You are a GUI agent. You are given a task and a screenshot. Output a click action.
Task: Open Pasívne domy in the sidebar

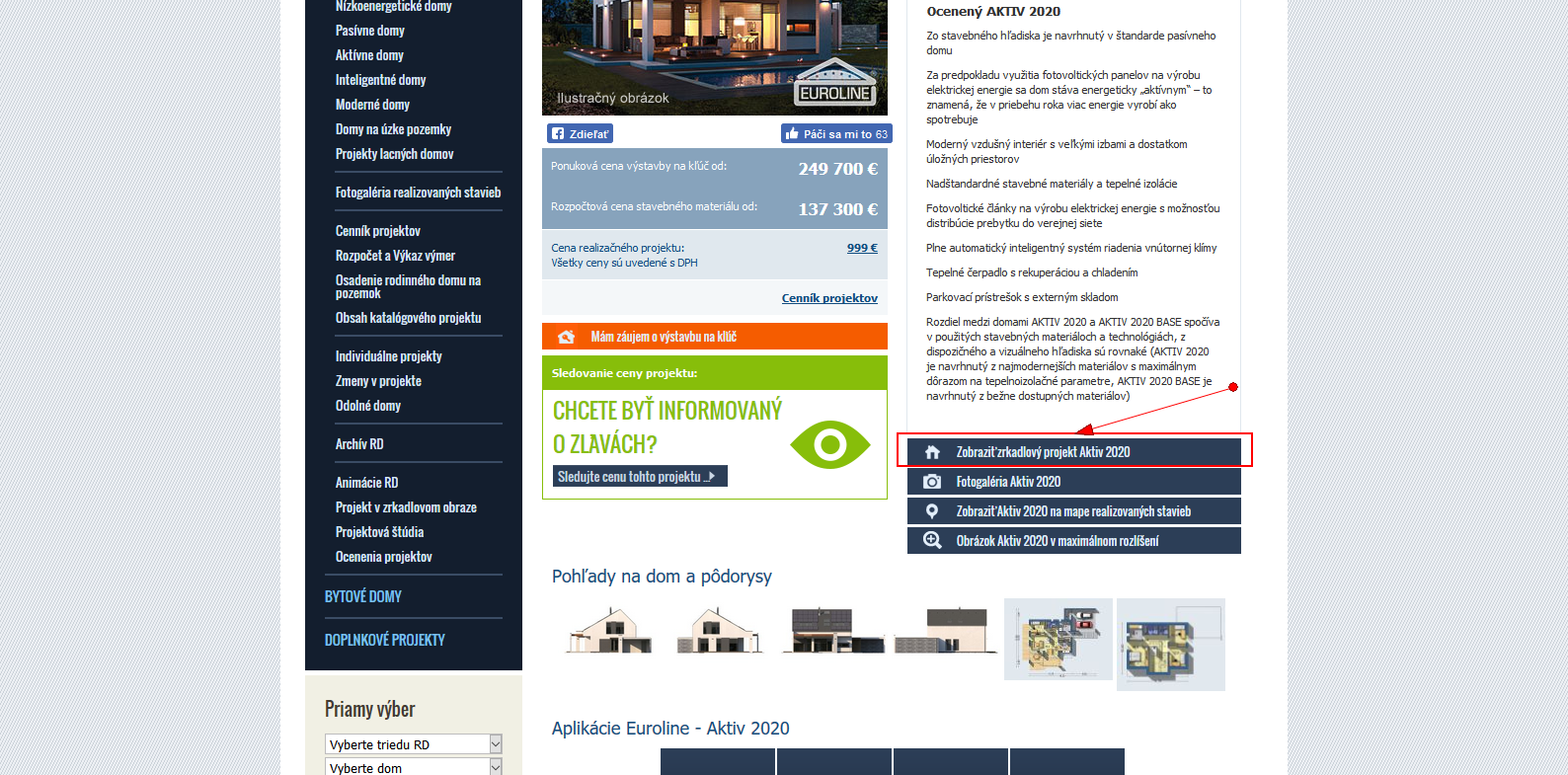tap(370, 31)
